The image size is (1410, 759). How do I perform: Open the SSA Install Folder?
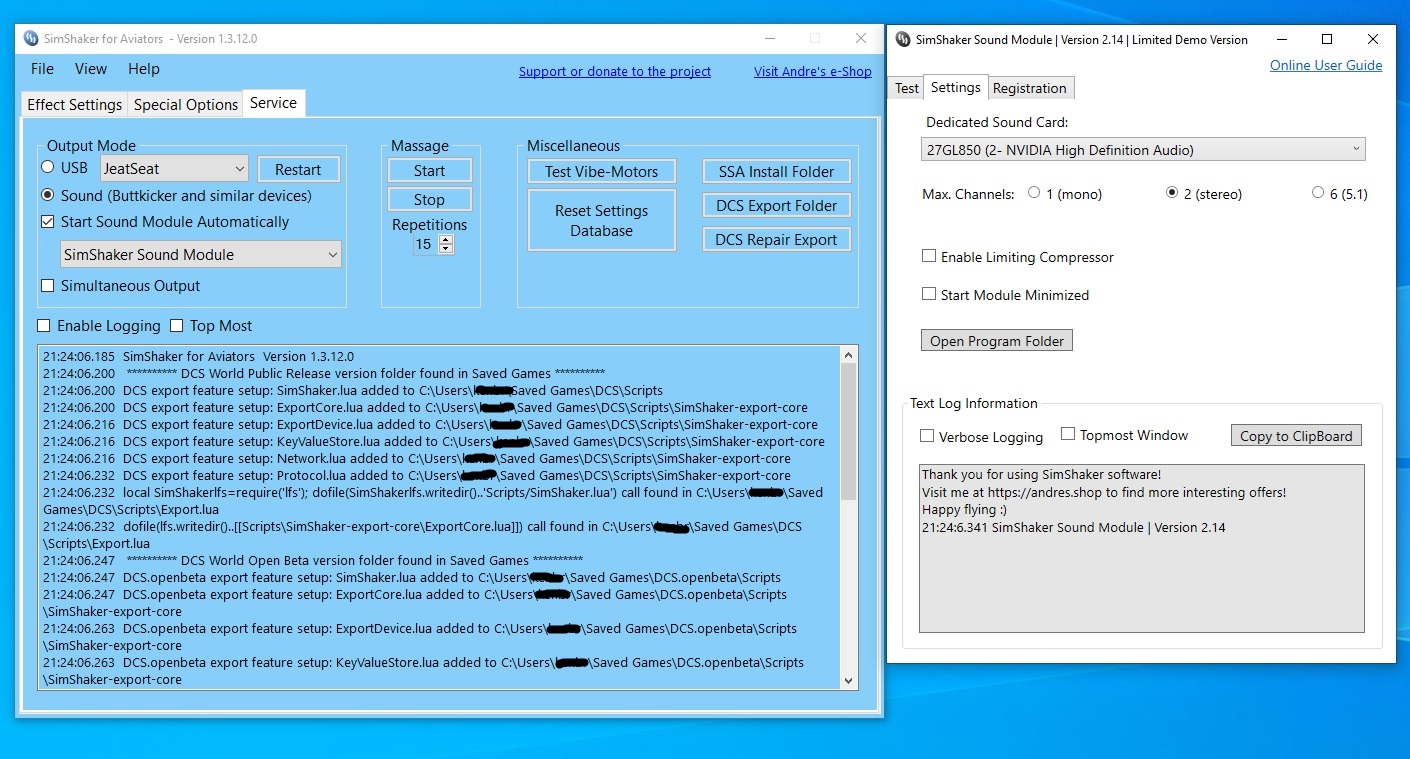(x=777, y=172)
